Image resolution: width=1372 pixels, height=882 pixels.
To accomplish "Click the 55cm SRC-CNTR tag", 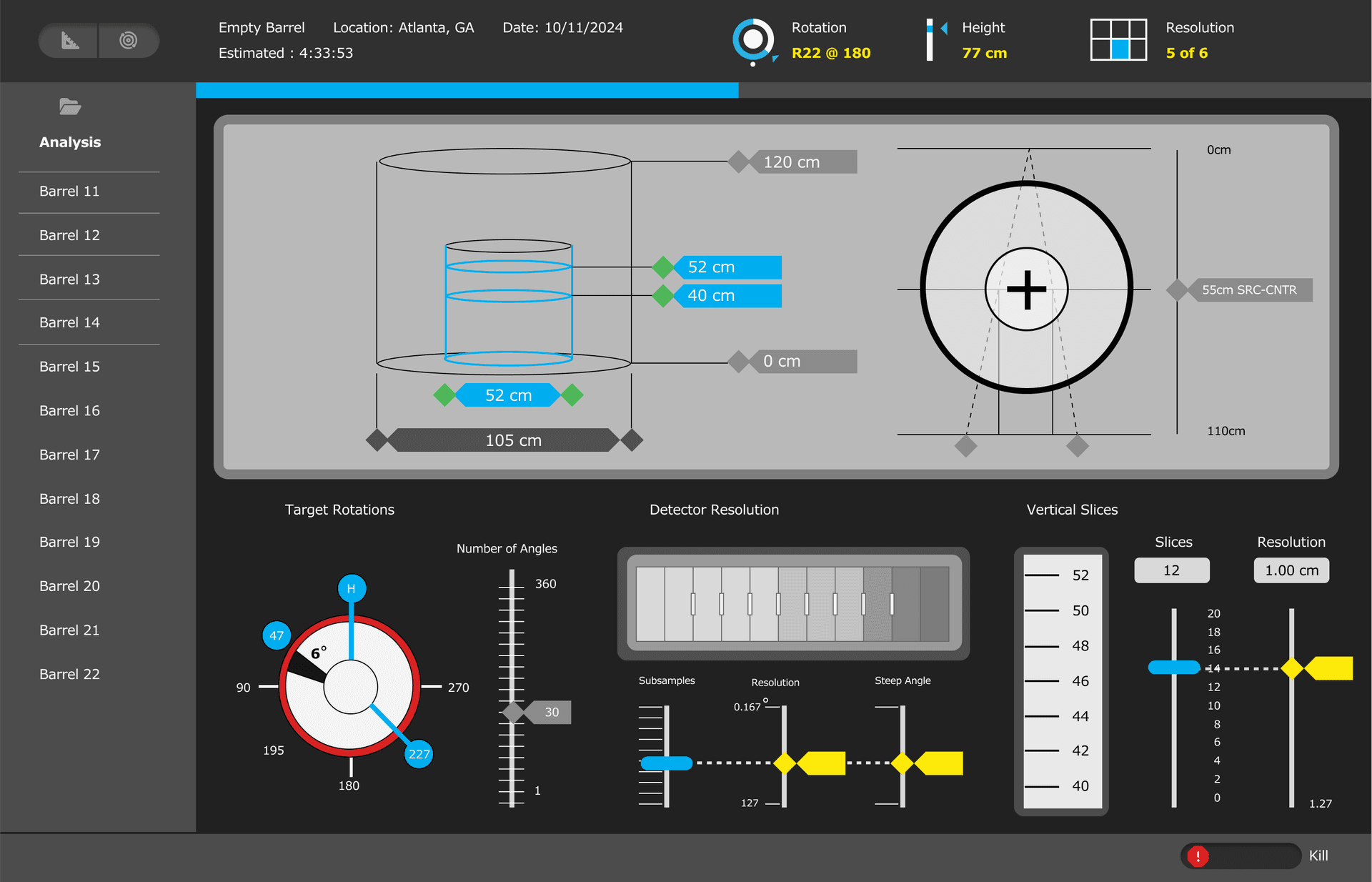I will pos(1249,289).
